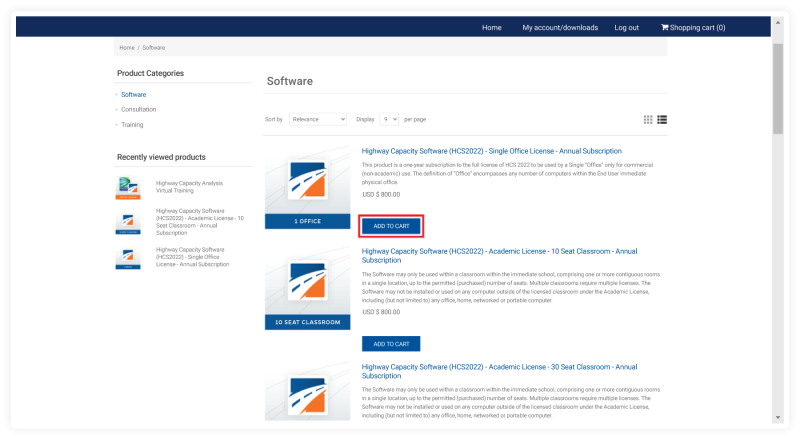Select Consultation product category

138,109
